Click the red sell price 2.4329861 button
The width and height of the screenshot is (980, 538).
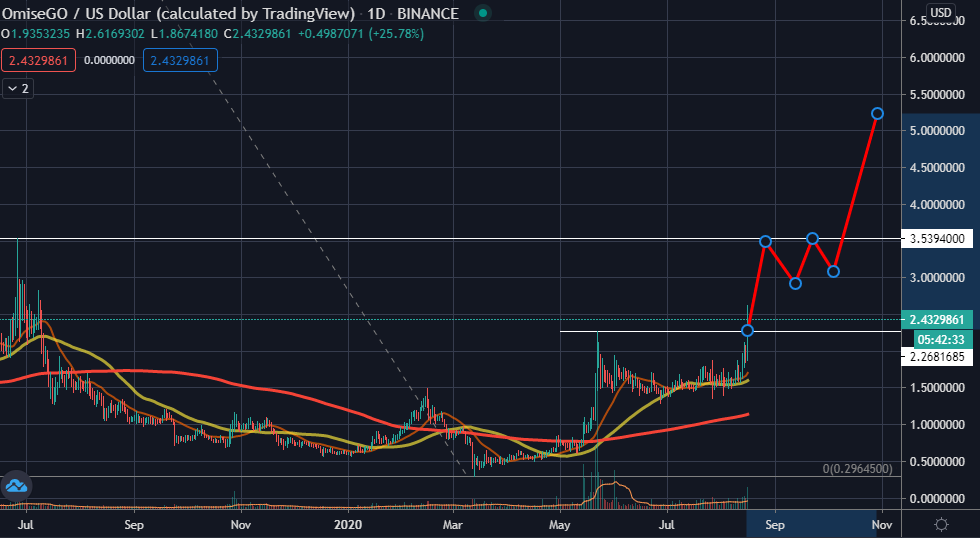tap(38, 61)
